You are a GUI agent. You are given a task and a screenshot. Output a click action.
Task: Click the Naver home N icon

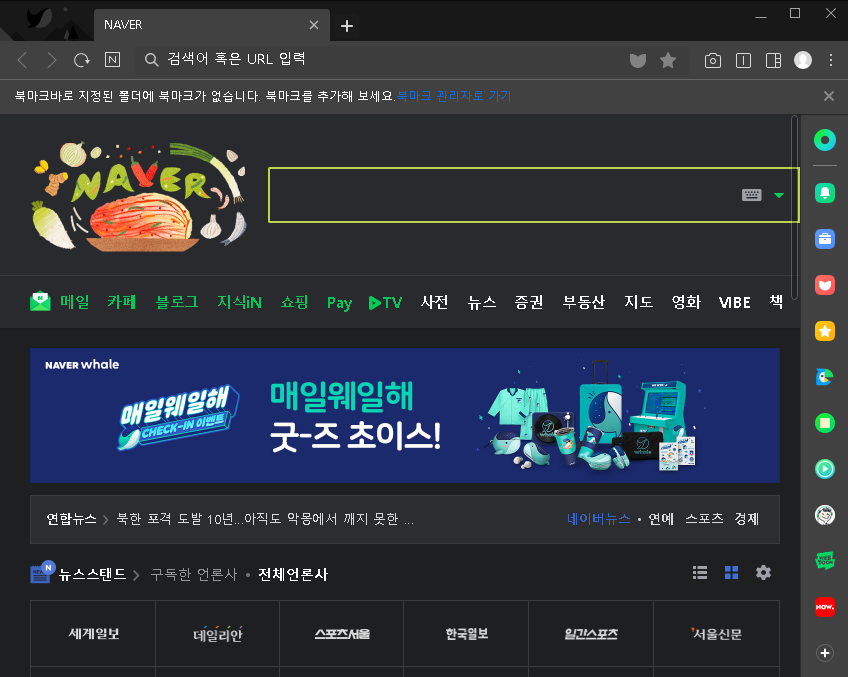[x=112, y=59]
